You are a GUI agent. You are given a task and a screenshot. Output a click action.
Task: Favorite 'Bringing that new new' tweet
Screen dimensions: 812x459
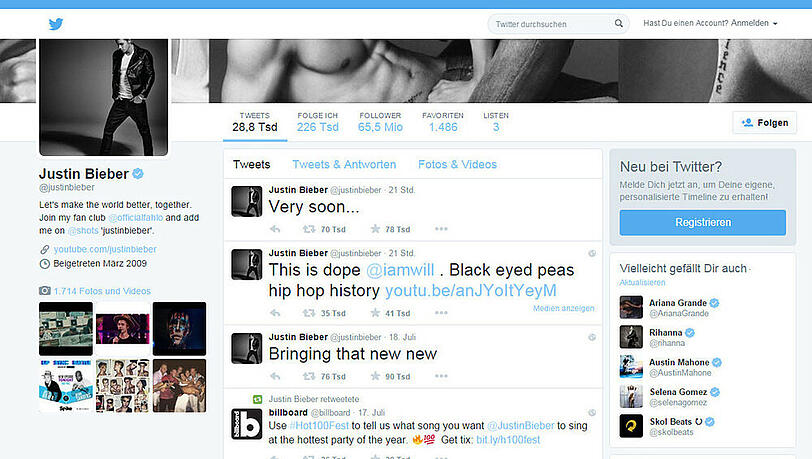(375, 376)
